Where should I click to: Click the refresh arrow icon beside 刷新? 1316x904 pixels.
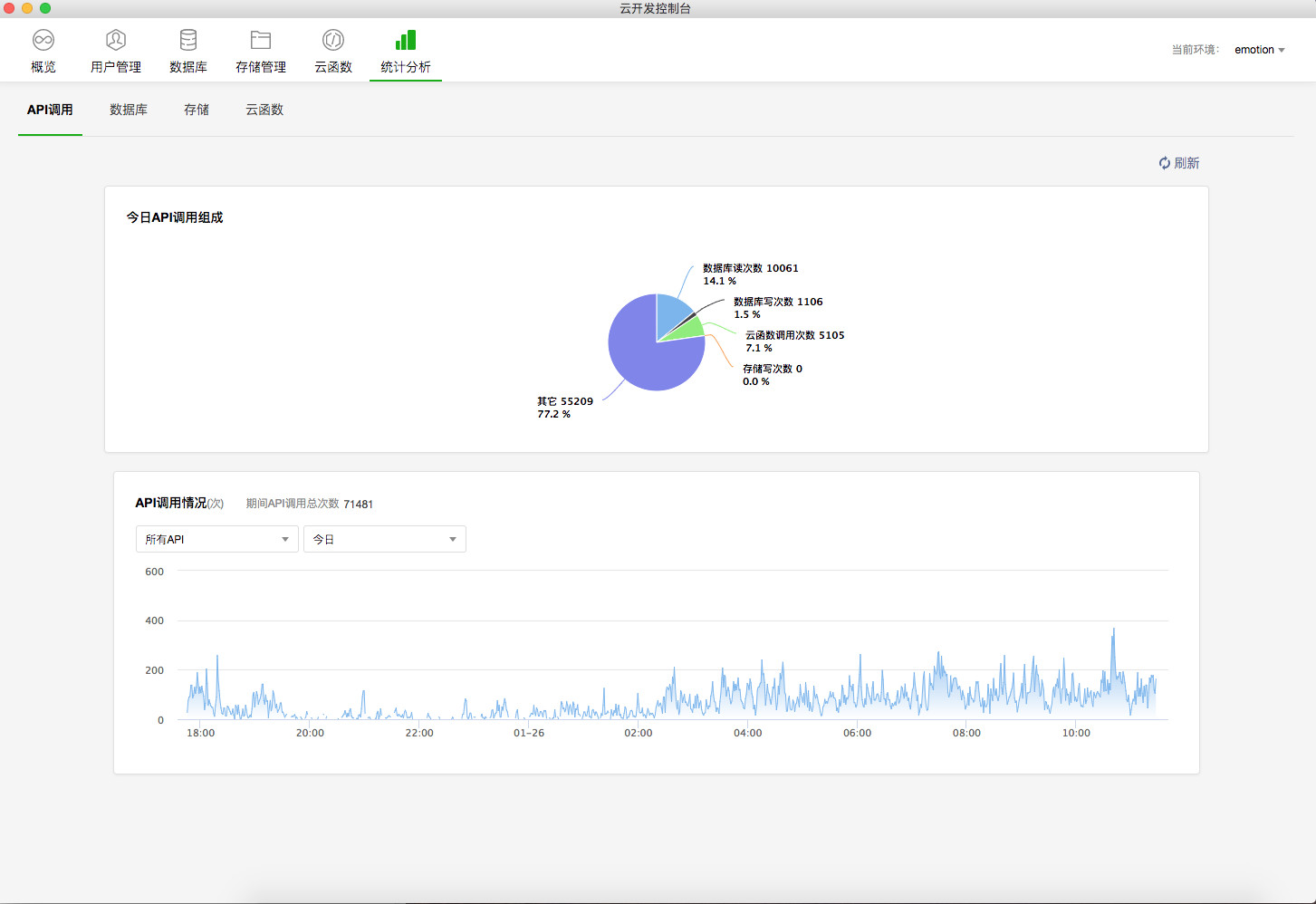tap(1165, 163)
